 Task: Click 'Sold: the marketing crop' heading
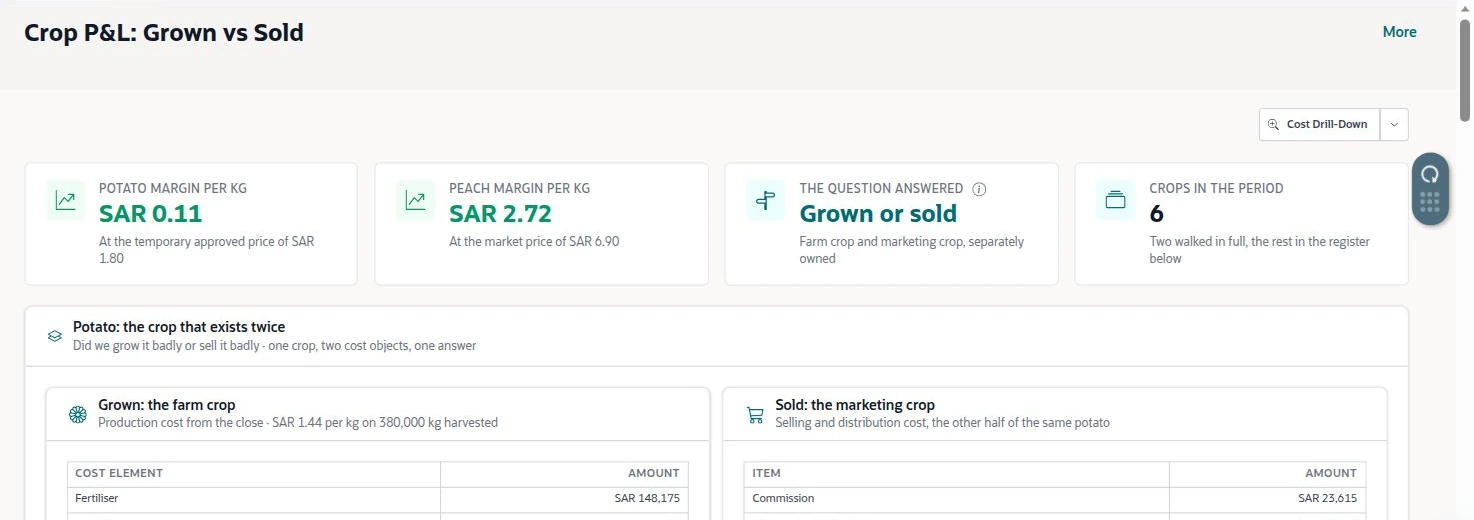[855, 405]
